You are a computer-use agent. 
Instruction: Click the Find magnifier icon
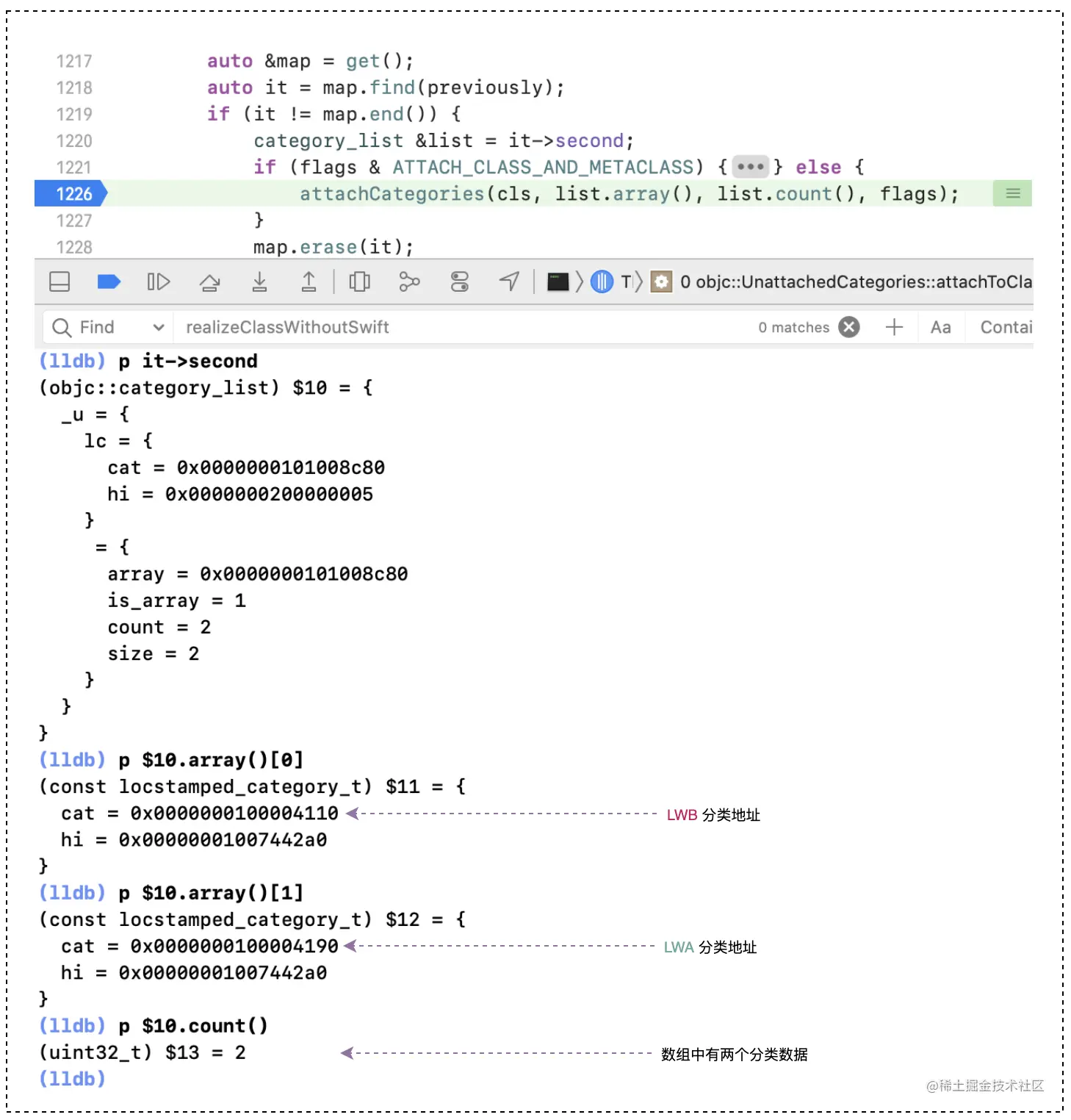62,328
